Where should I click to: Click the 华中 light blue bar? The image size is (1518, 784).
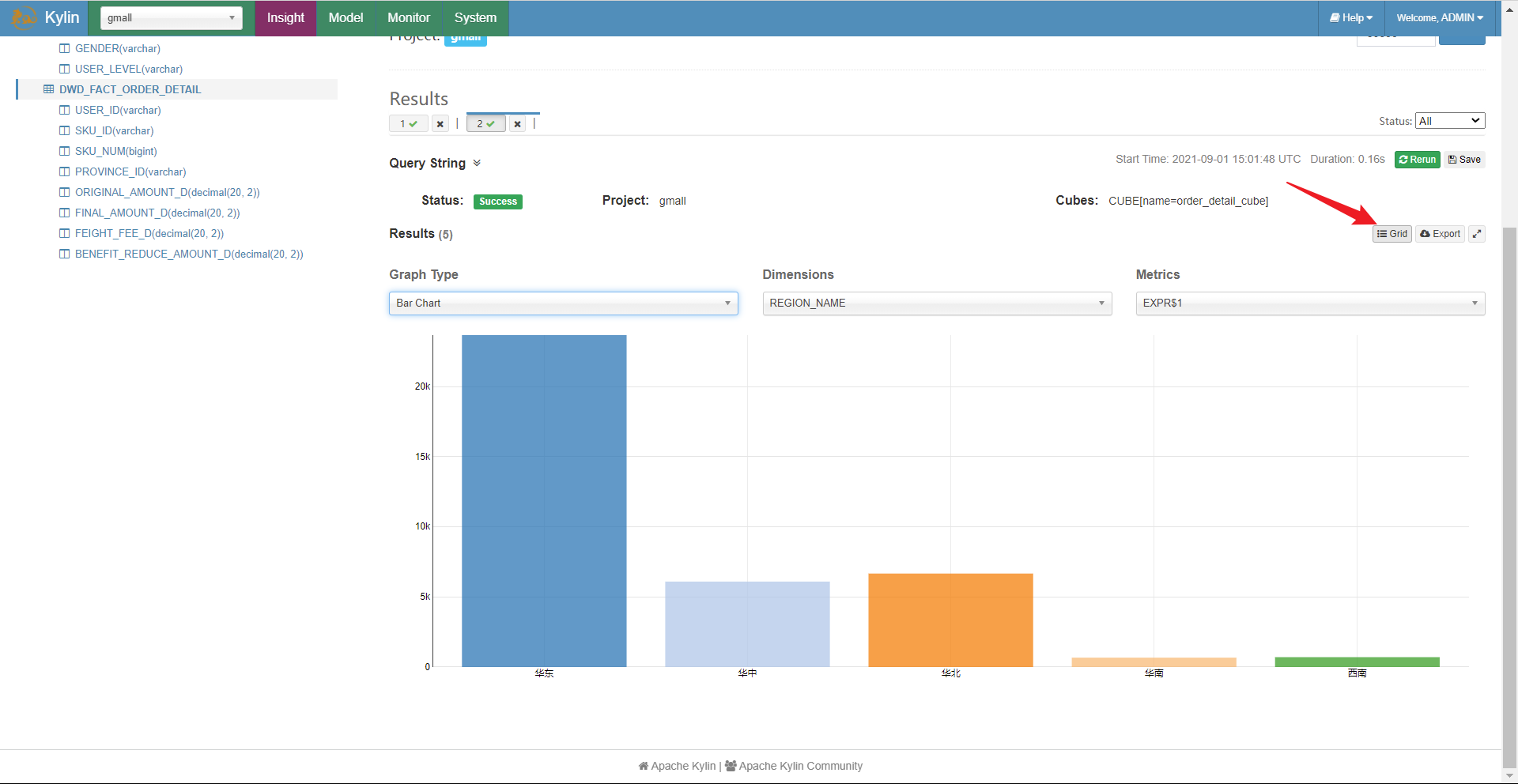pyautogui.click(x=747, y=624)
